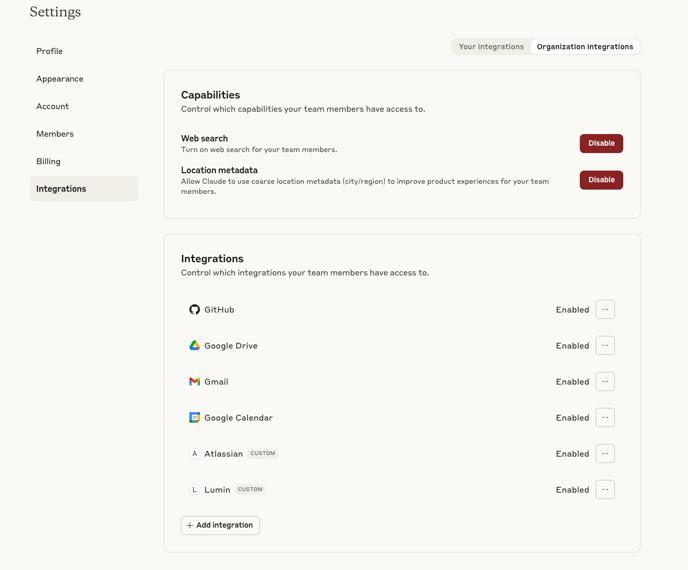Click Enabled status in Google Drive row

pos(572,346)
